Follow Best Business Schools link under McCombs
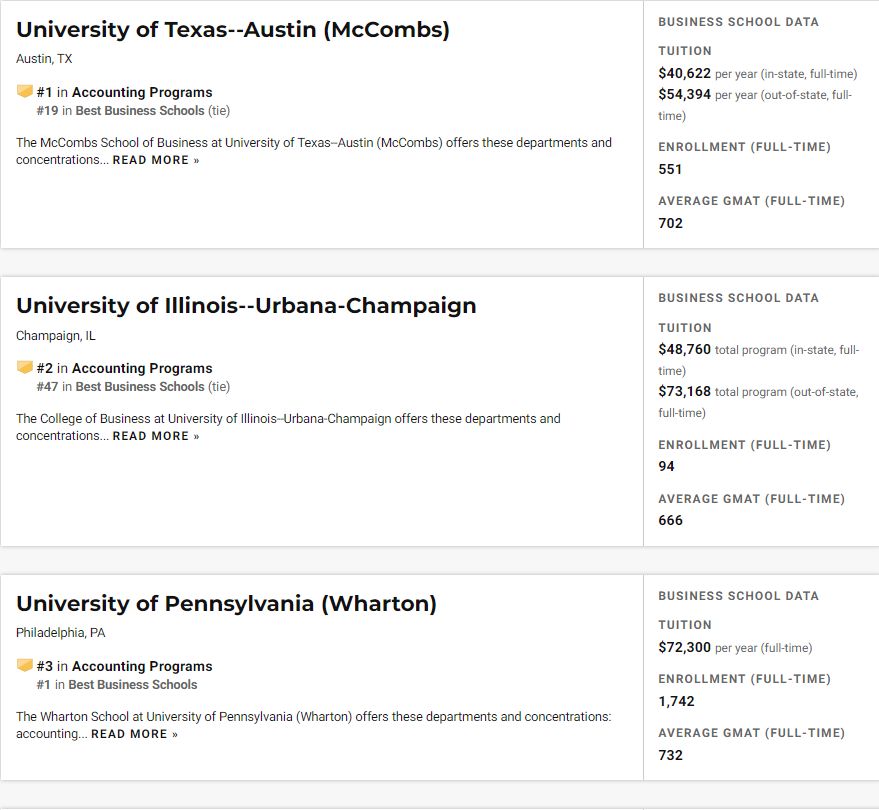This screenshot has height=810, width=879. [x=140, y=111]
